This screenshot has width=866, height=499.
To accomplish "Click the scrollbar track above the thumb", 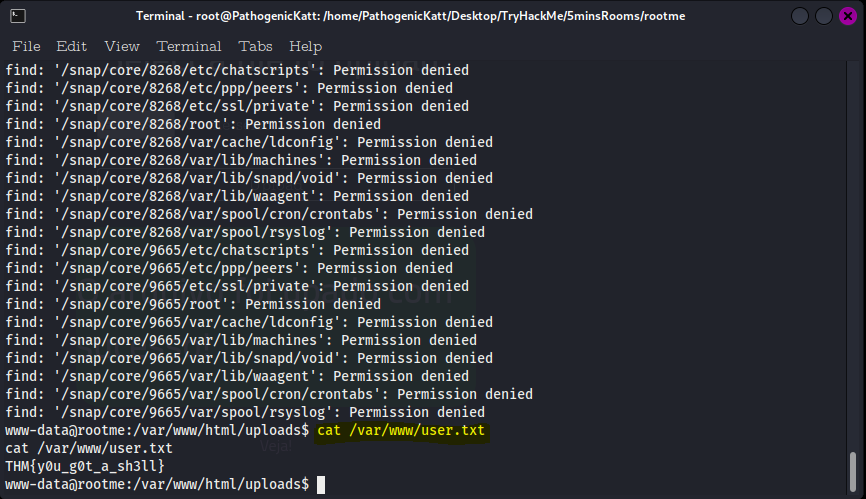I will click(853, 250).
